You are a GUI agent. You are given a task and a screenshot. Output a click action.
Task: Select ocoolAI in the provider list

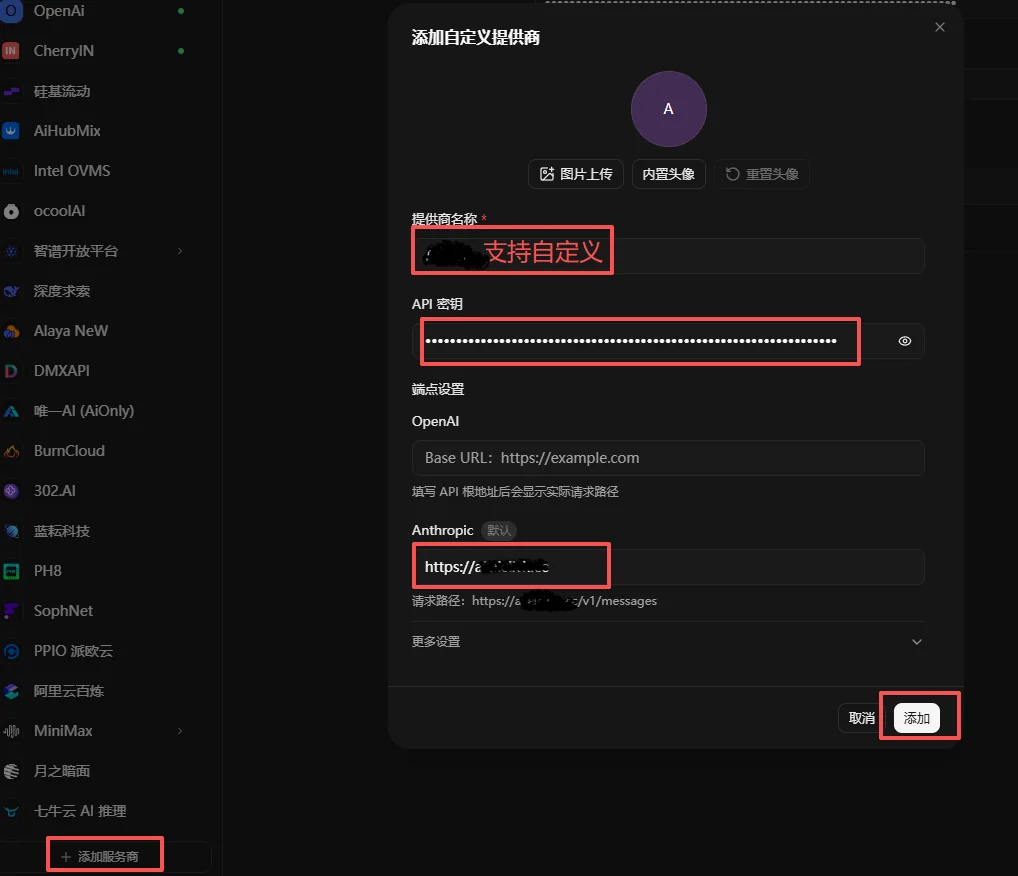[60, 211]
